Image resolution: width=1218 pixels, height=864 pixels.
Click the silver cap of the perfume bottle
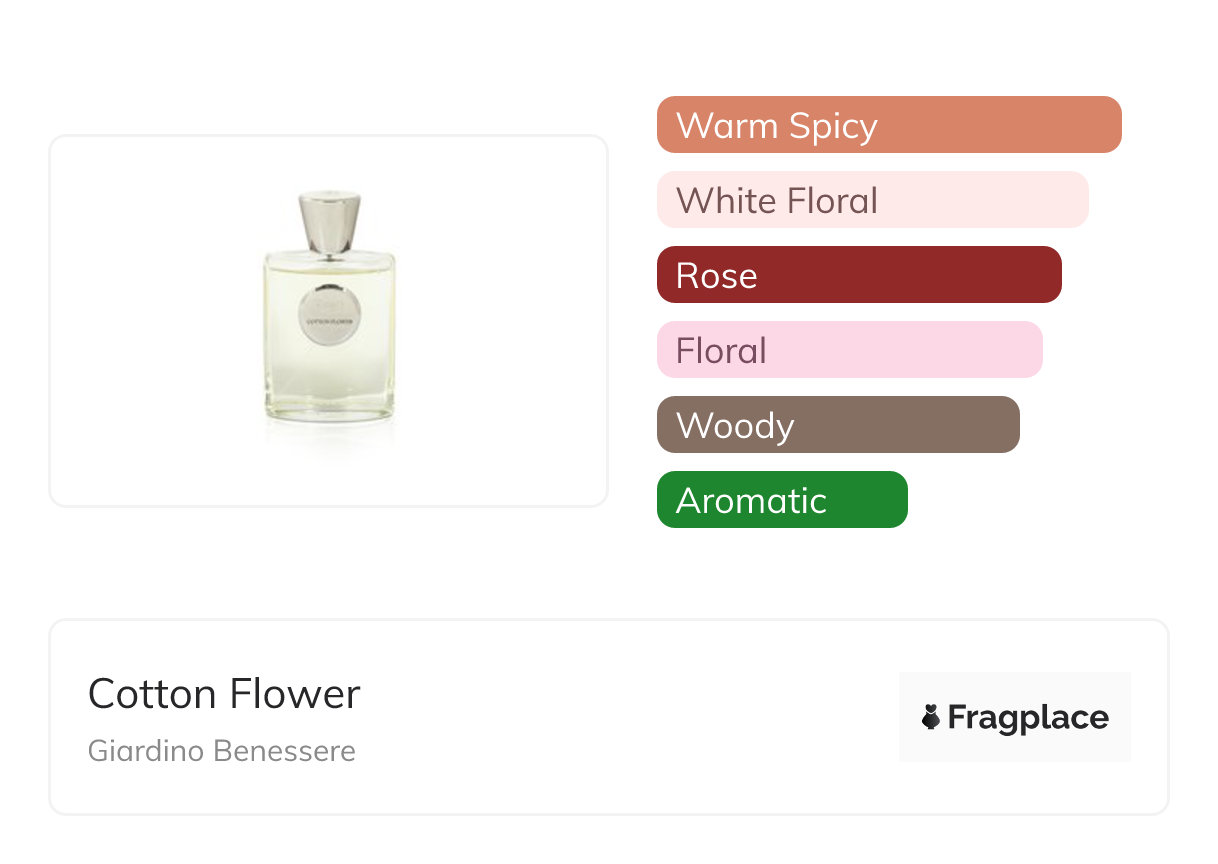329,221
